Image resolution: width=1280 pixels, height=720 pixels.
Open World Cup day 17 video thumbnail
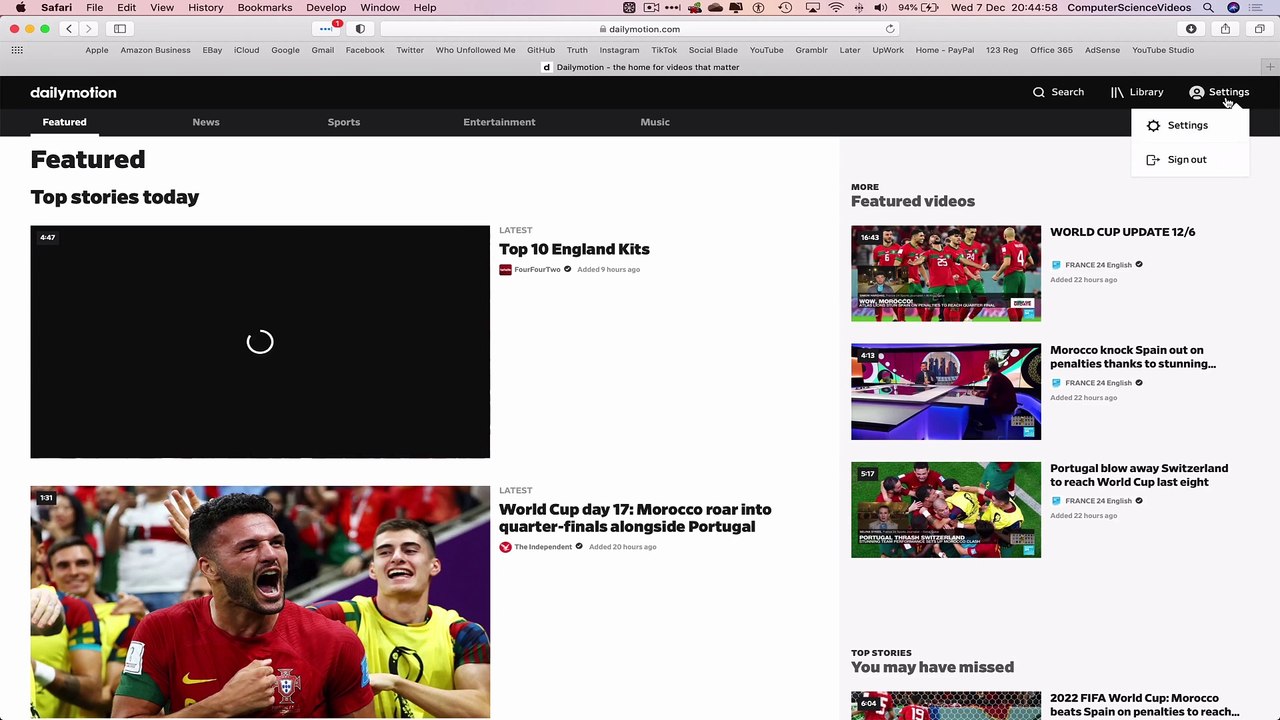pyautogui.click(x=260, y=602)
